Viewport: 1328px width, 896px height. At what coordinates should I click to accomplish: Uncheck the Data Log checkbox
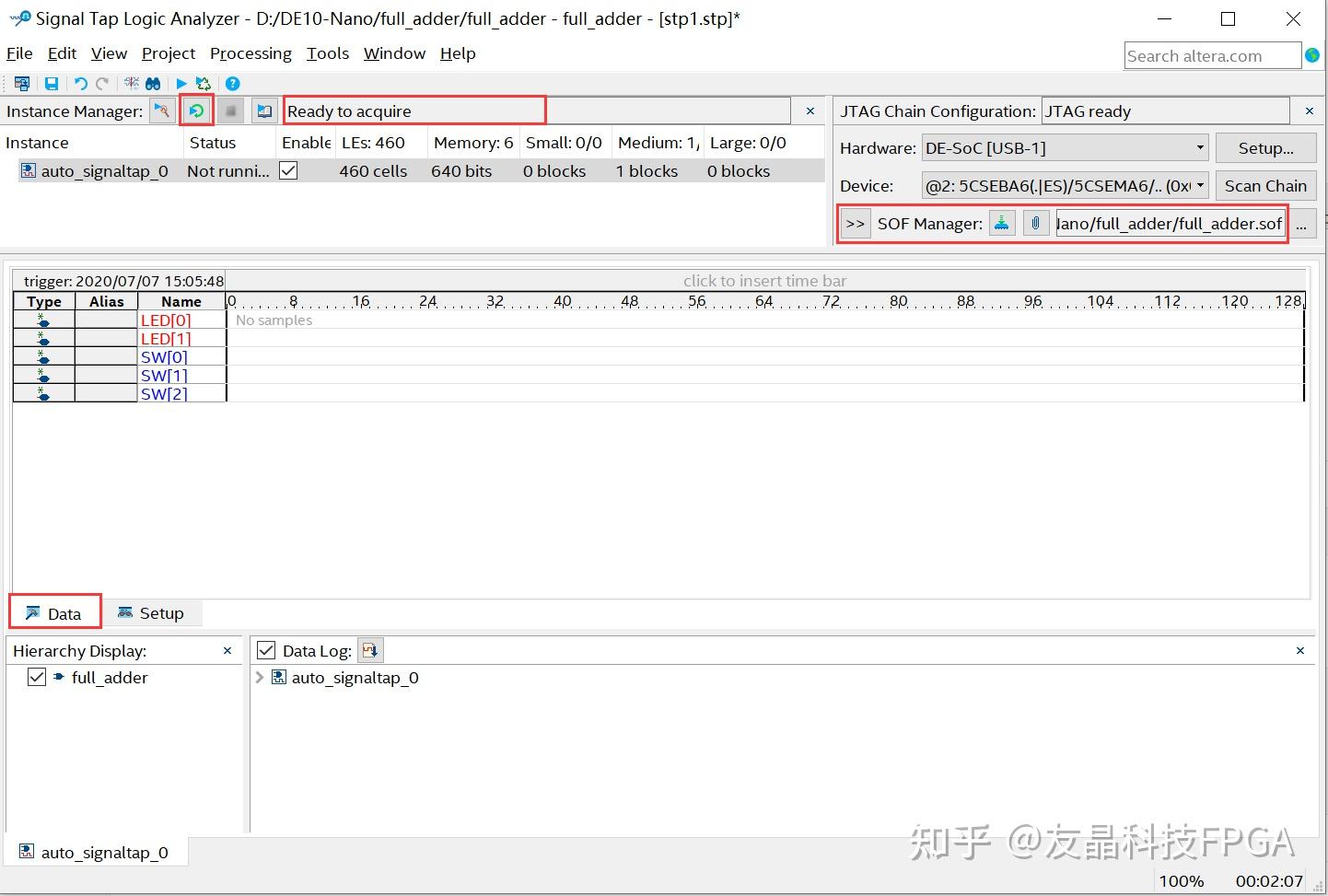266,650
